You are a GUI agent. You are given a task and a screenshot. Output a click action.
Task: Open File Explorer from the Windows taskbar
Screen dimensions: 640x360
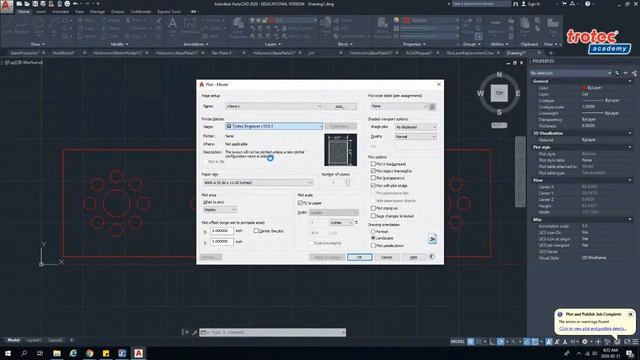(x=57, y=353)
